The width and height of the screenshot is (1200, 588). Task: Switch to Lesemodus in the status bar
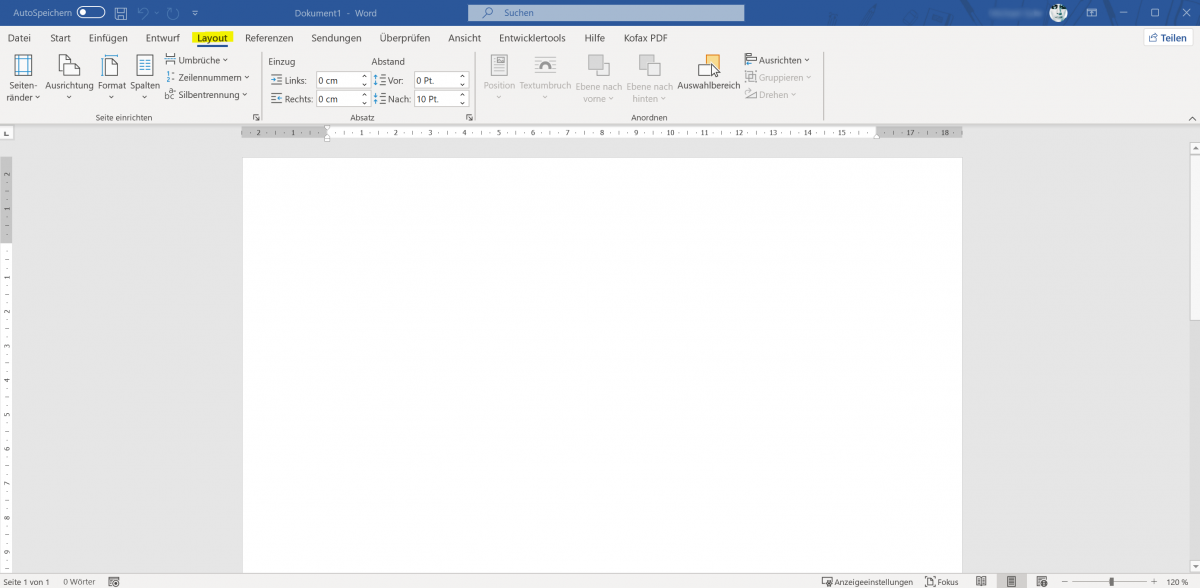[982, 581]
